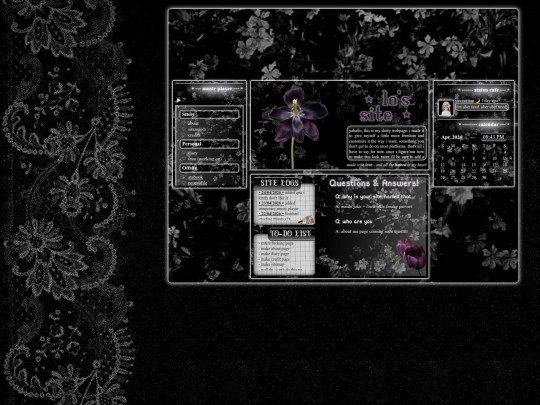The height and width of the screenshot is (405, 540).
Task: Open the 'diary' link under Personal
Action: click(193, 153)
